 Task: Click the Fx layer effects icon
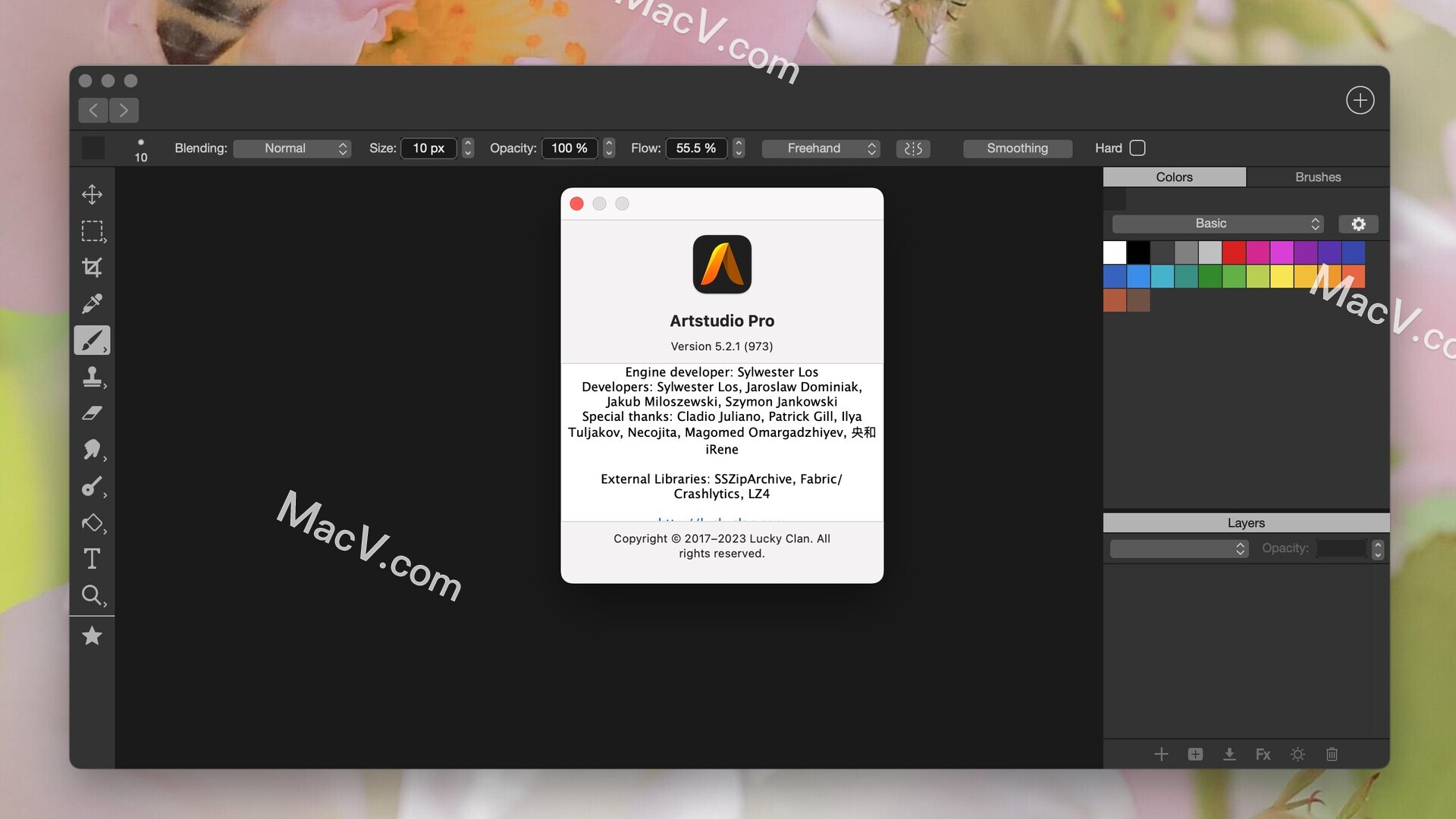point(1263,755)
